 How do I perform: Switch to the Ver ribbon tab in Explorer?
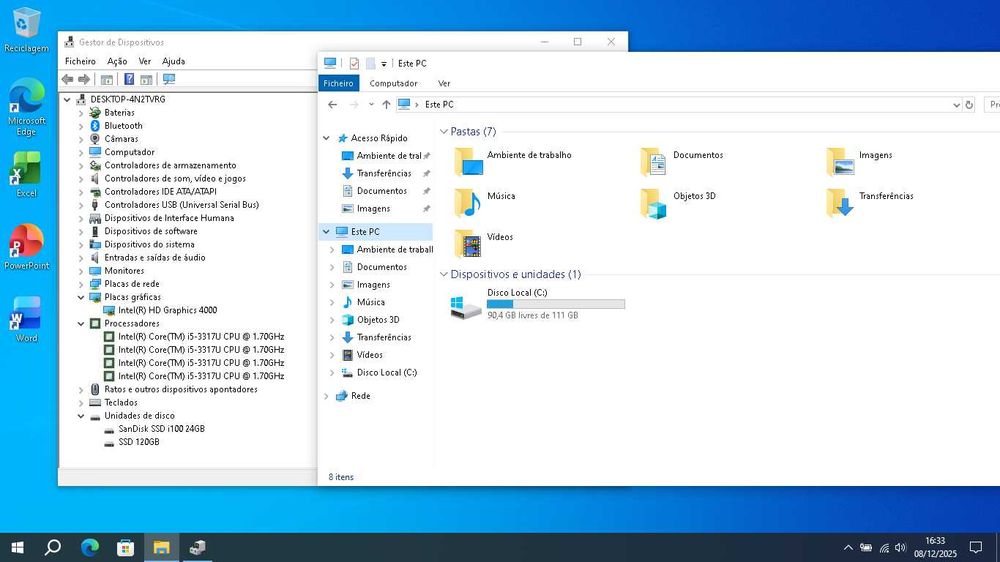pos(444,84)
